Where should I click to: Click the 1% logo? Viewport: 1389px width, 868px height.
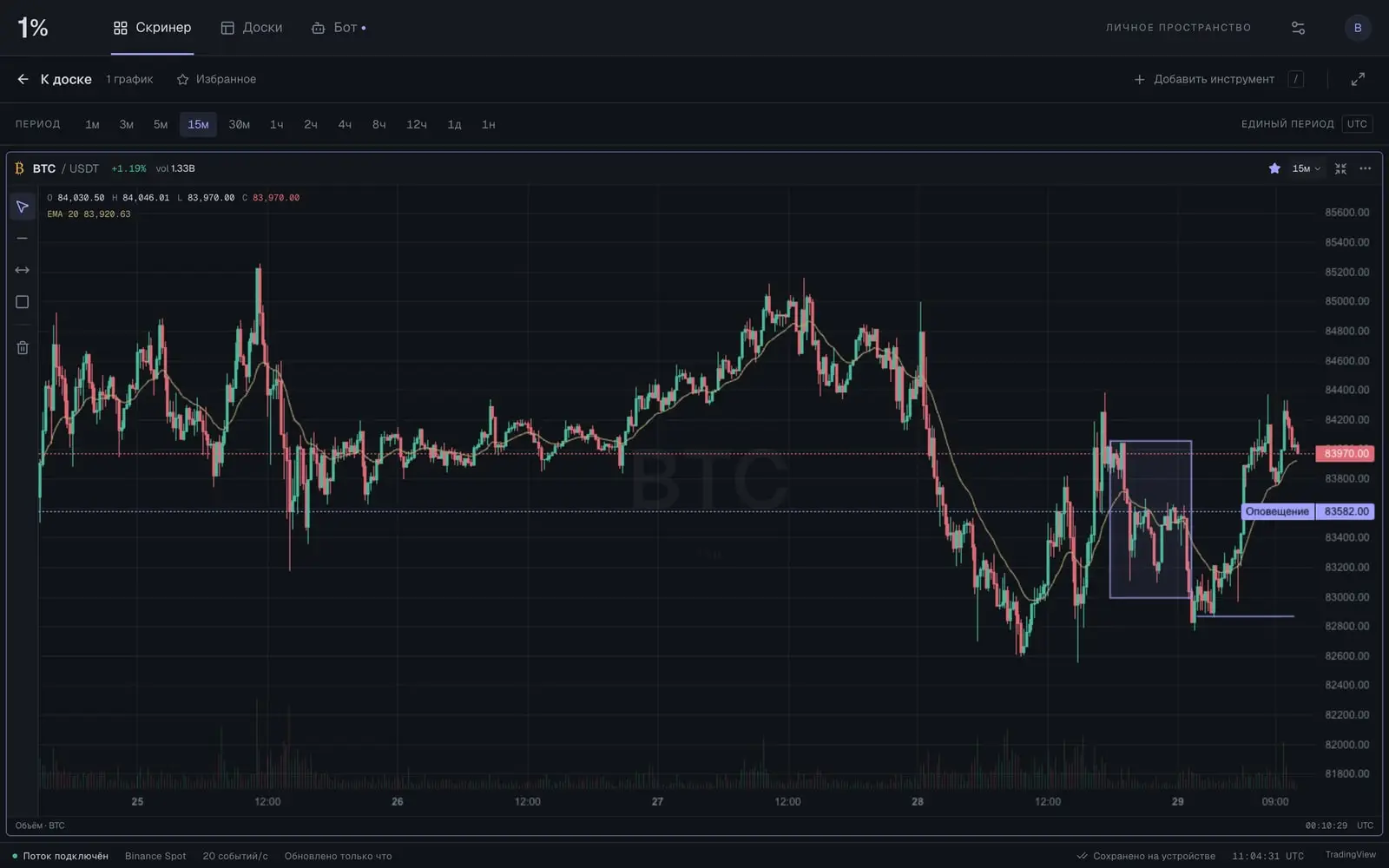[x=33, y=28]
